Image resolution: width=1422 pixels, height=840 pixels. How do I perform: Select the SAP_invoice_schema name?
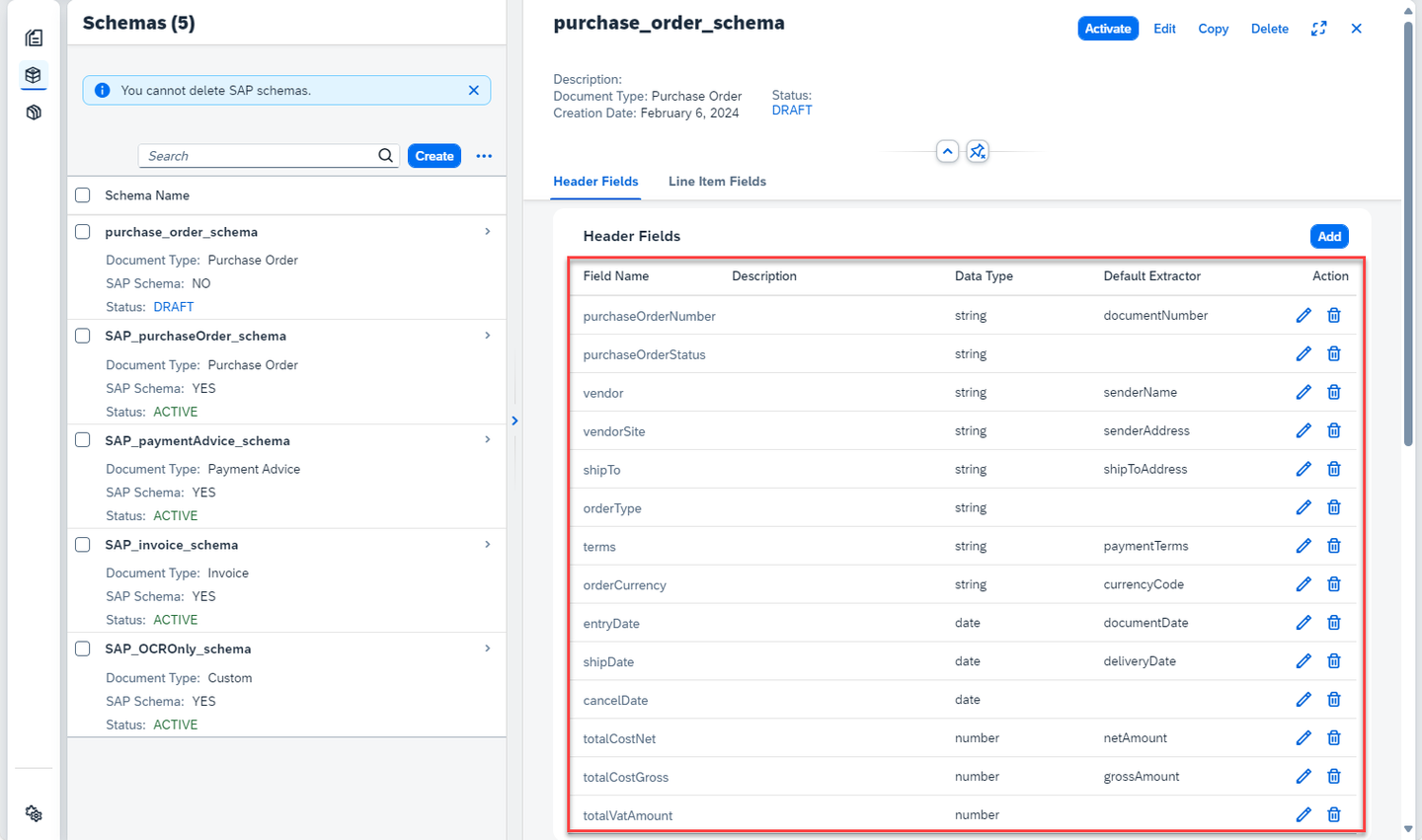[171, 545]
